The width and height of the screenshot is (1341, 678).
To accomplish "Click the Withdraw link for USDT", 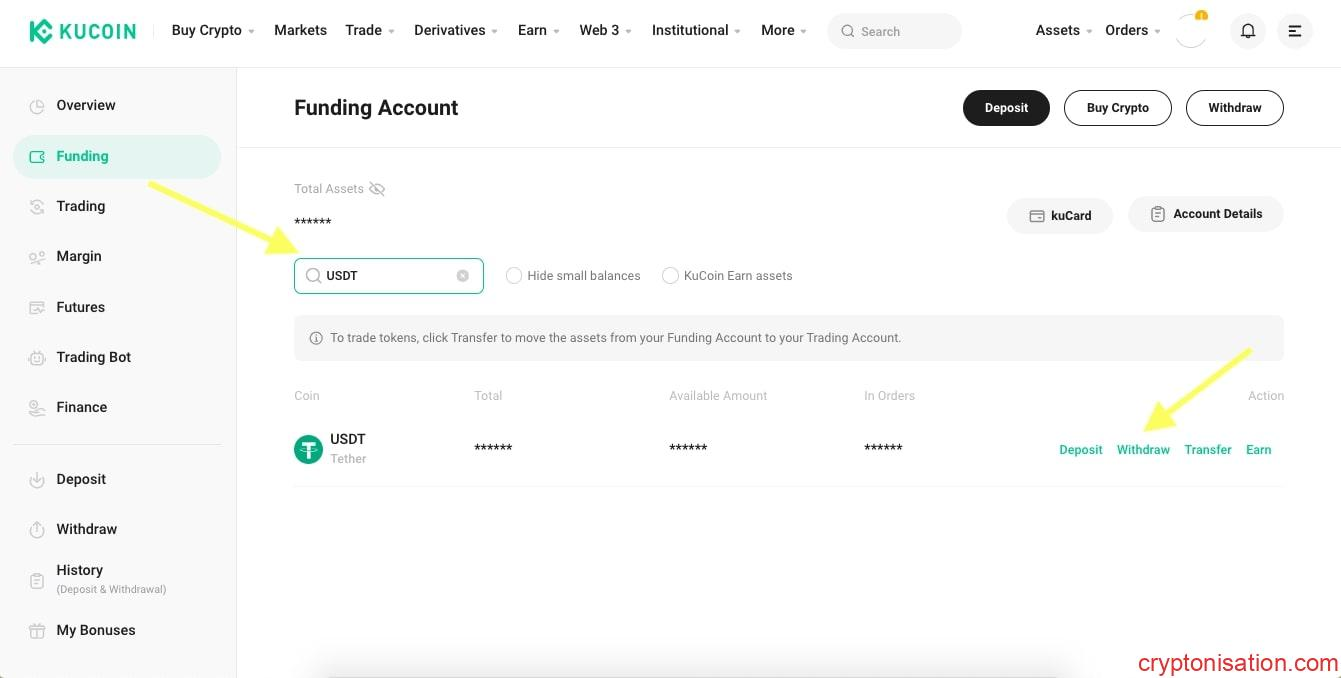I will [1143, 450].
